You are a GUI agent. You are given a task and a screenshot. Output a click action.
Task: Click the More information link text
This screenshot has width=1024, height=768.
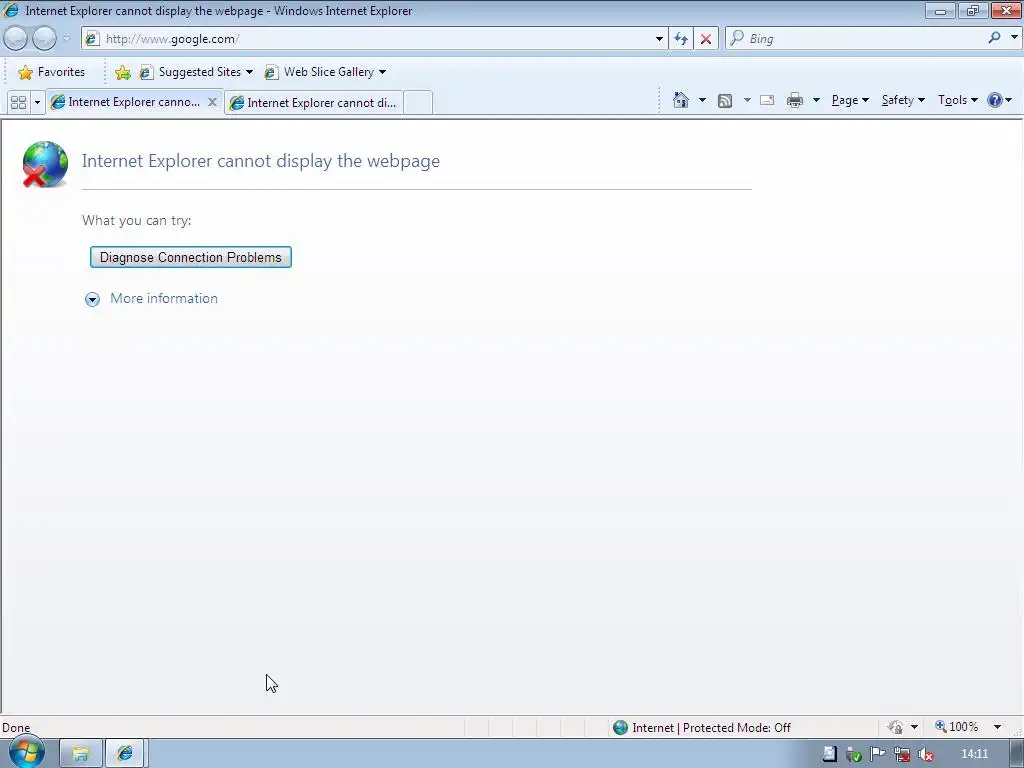coord(164,298)
